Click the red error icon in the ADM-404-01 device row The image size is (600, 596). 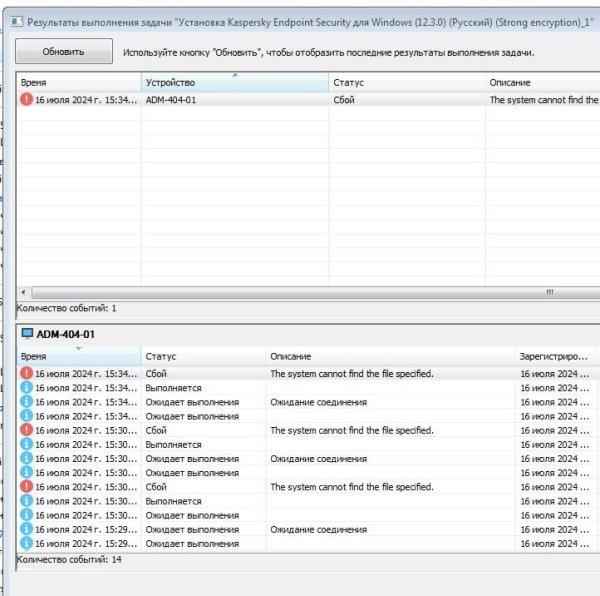point(26,99)
